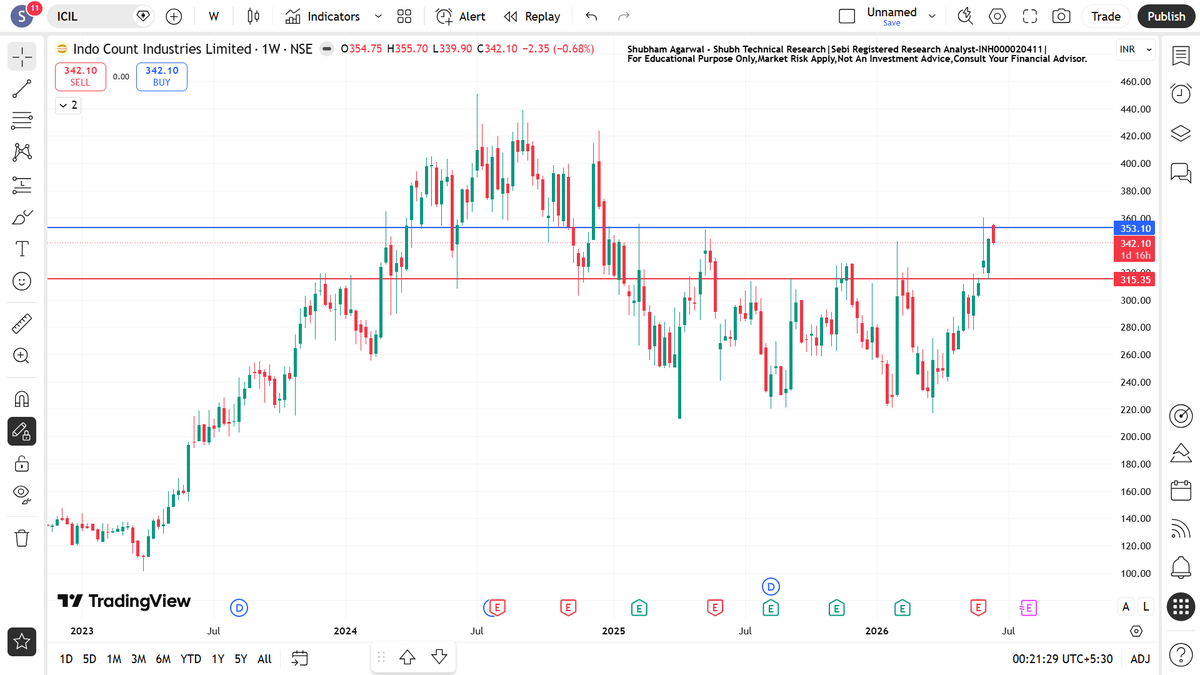Change the W weekly interval
This screenshot has width=1200, height=675.
click(x=213, y=16)
